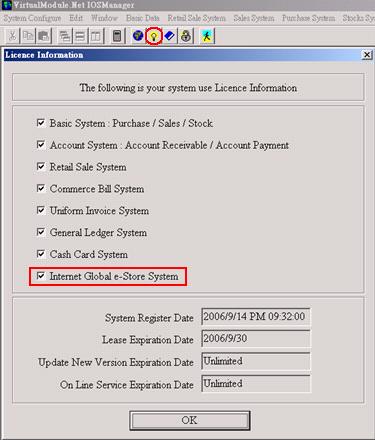Click the Tile vertically toolbar icon
Screen dimensions: 375x440
click(96, 36)
